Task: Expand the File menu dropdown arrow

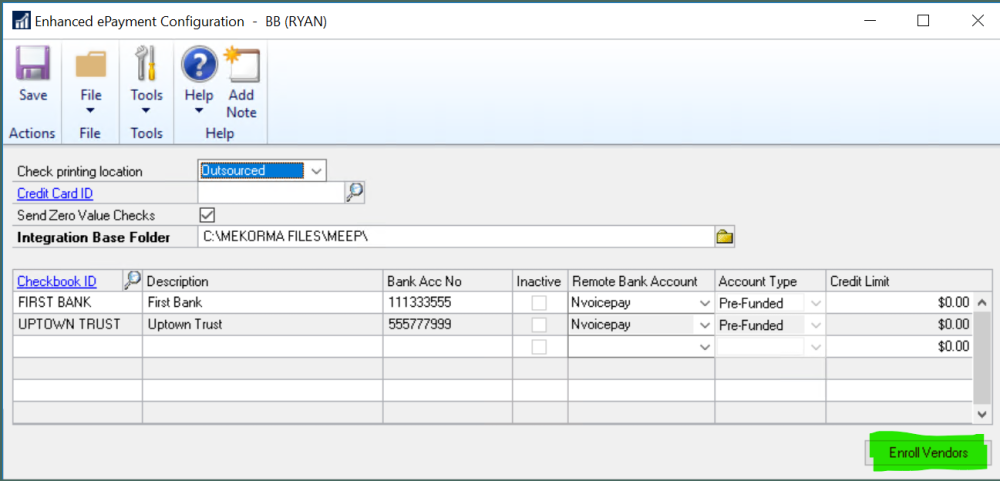Action: (91, 111)
